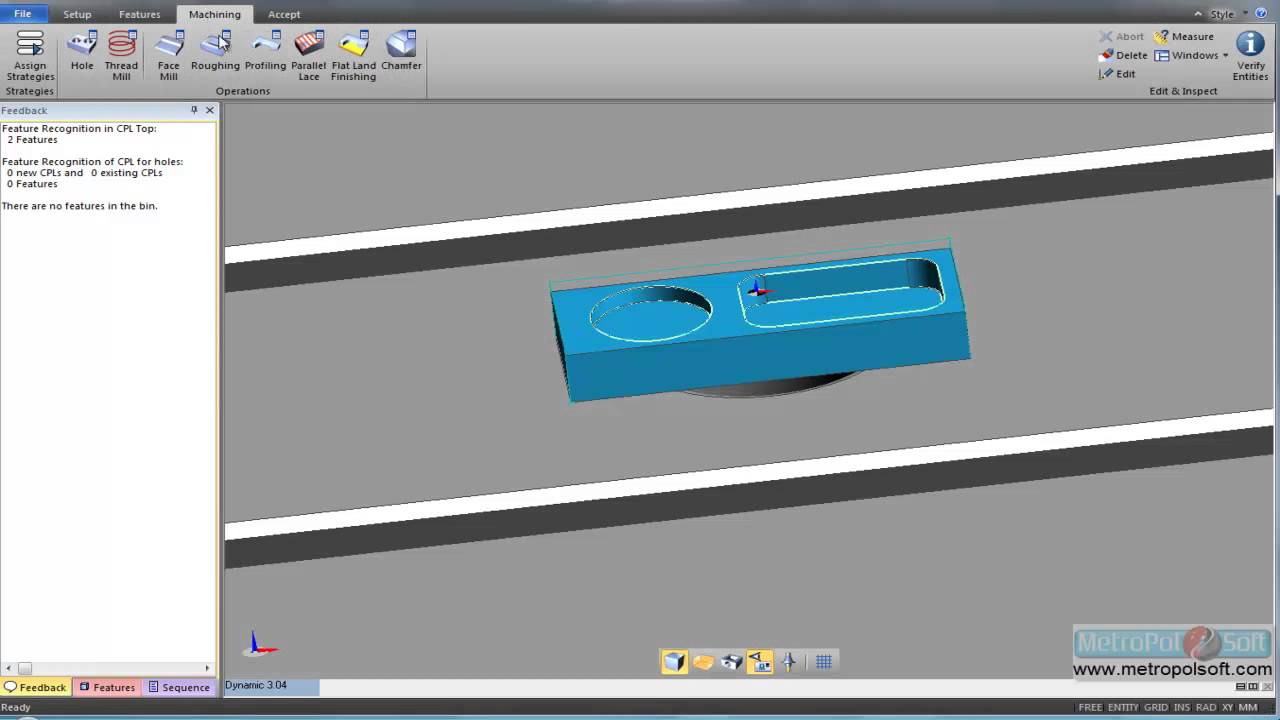Screen dimensions: 1280x720
Task: Tile document windows horizontally button
Action: coord(1241,686)
